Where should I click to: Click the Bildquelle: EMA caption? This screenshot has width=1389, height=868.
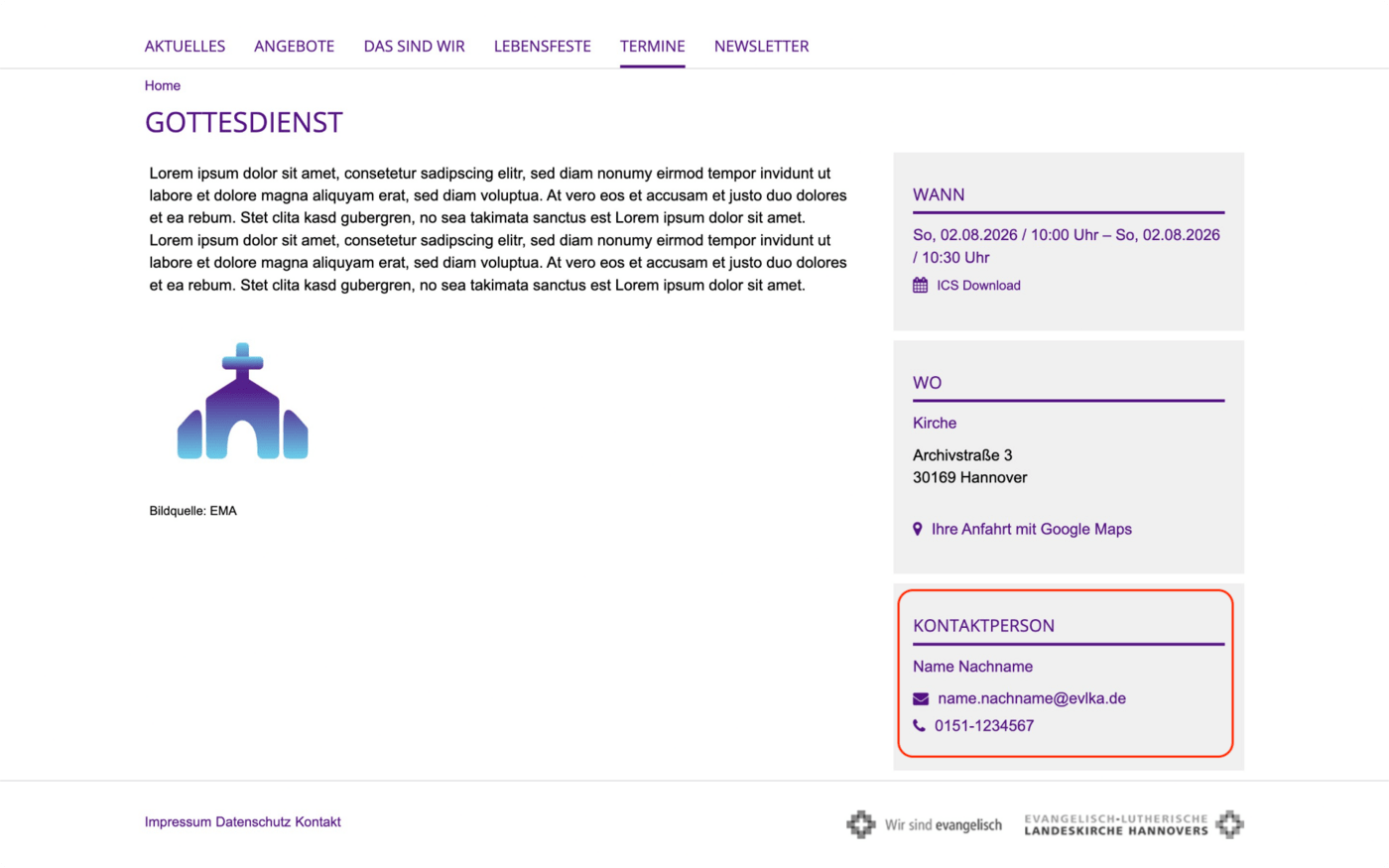pos(192,511)
